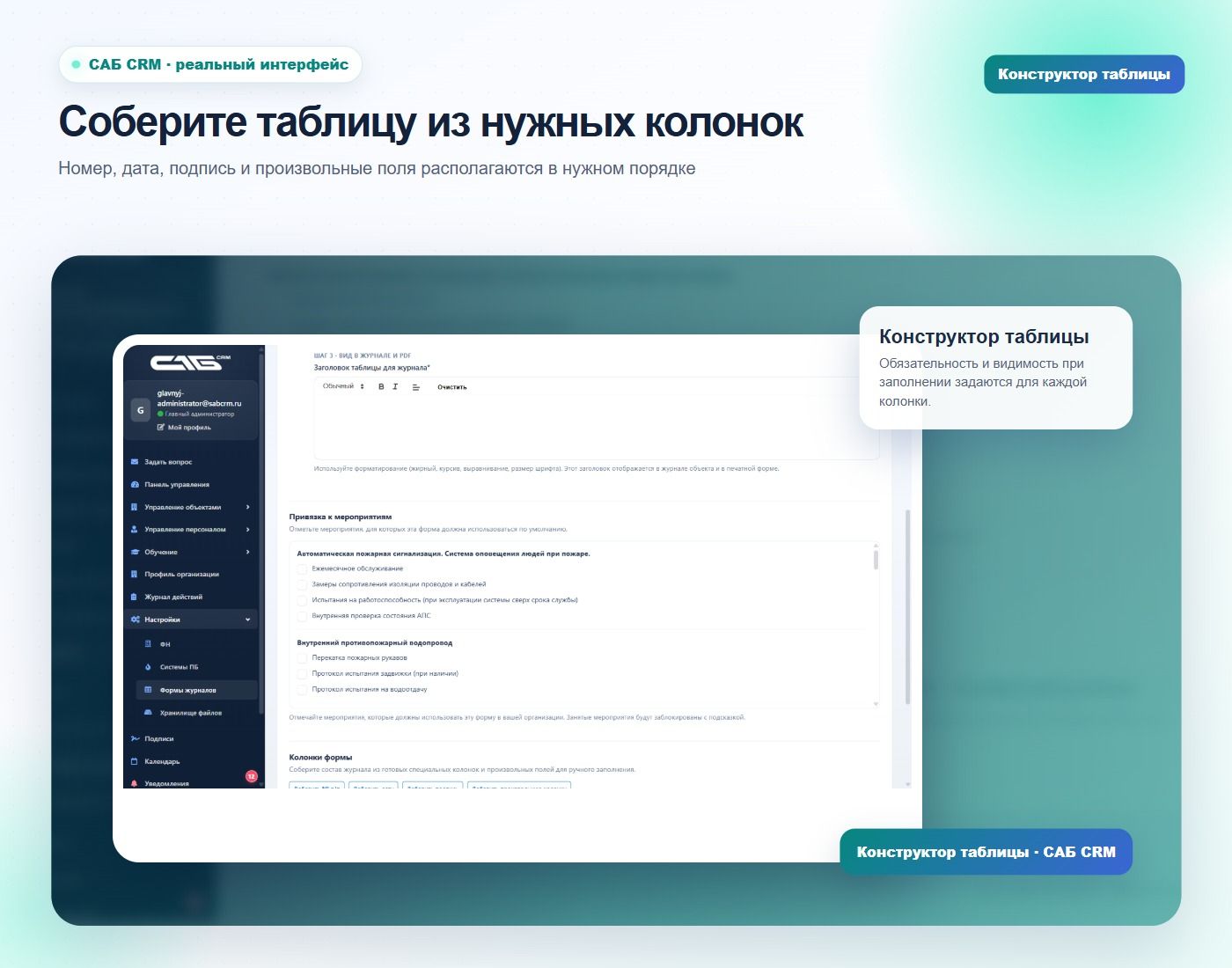Click the activities list scrollbar thumb

[876, 559]
